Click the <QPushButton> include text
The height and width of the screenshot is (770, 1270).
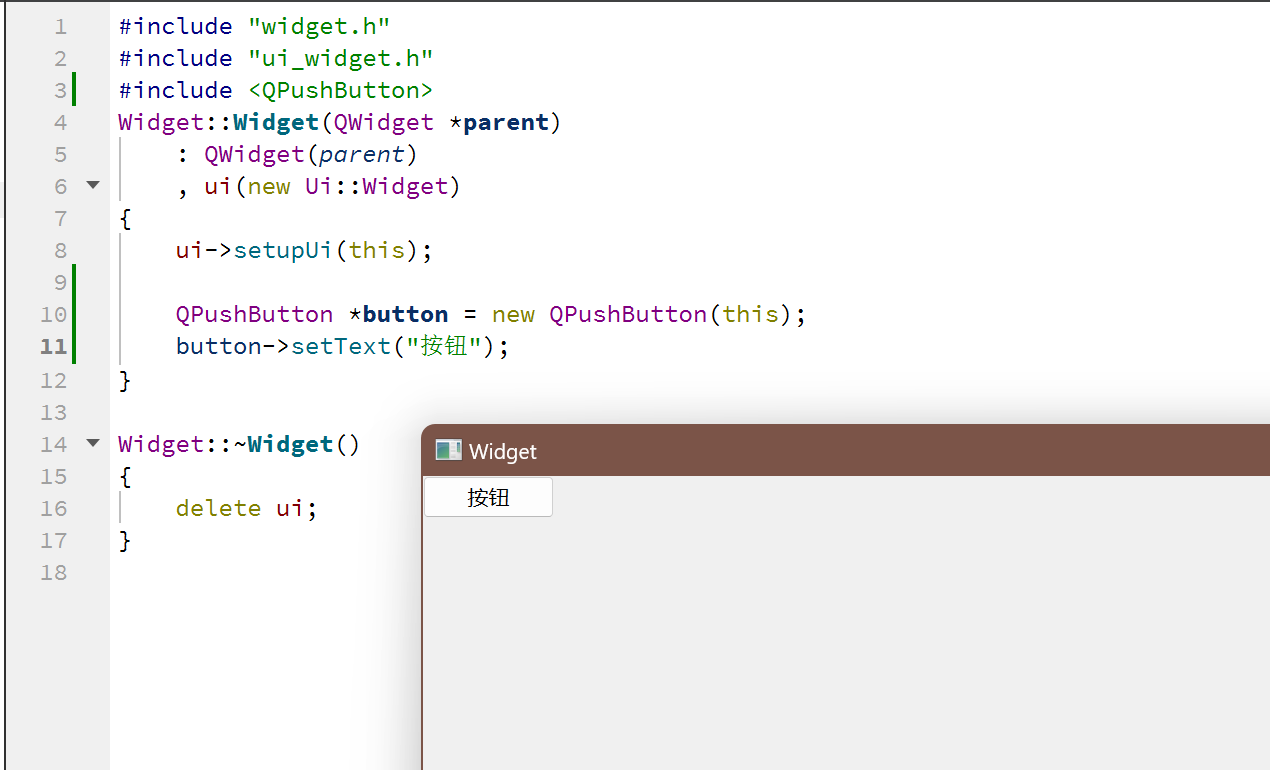(x=341, y=90)
